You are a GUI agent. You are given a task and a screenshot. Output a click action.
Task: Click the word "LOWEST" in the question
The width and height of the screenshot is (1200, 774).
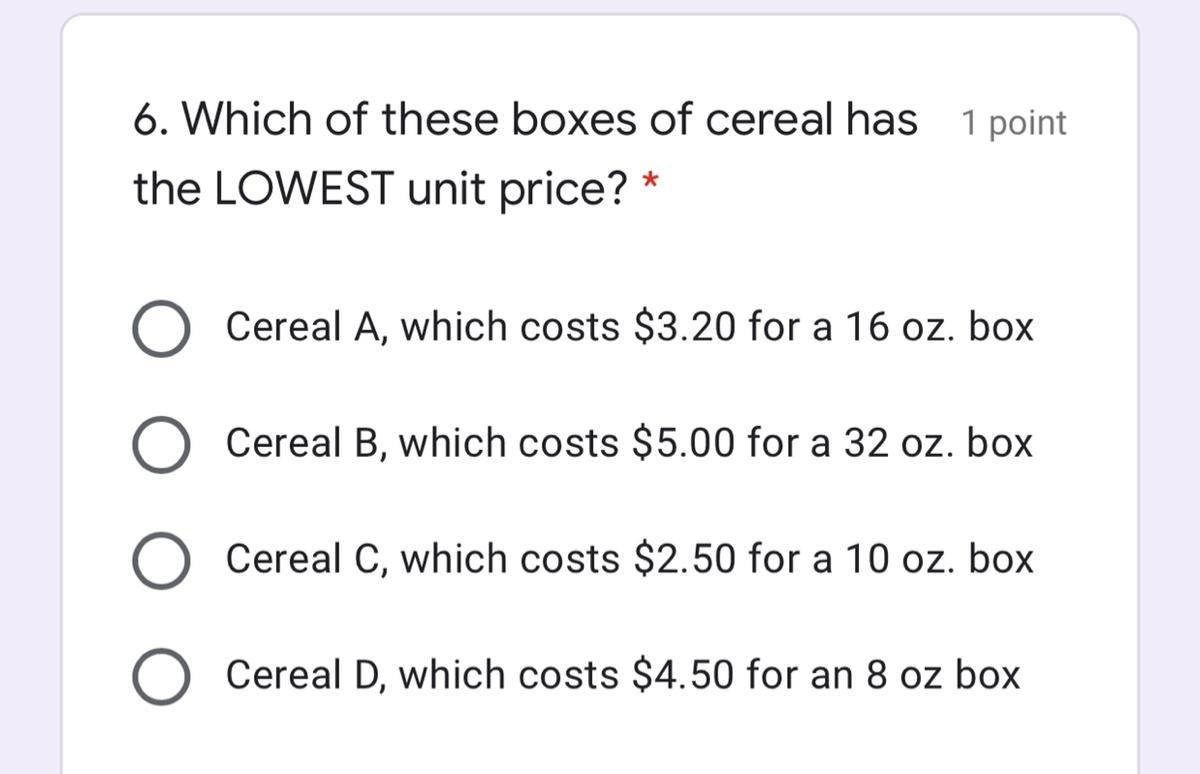coord(304,189)
